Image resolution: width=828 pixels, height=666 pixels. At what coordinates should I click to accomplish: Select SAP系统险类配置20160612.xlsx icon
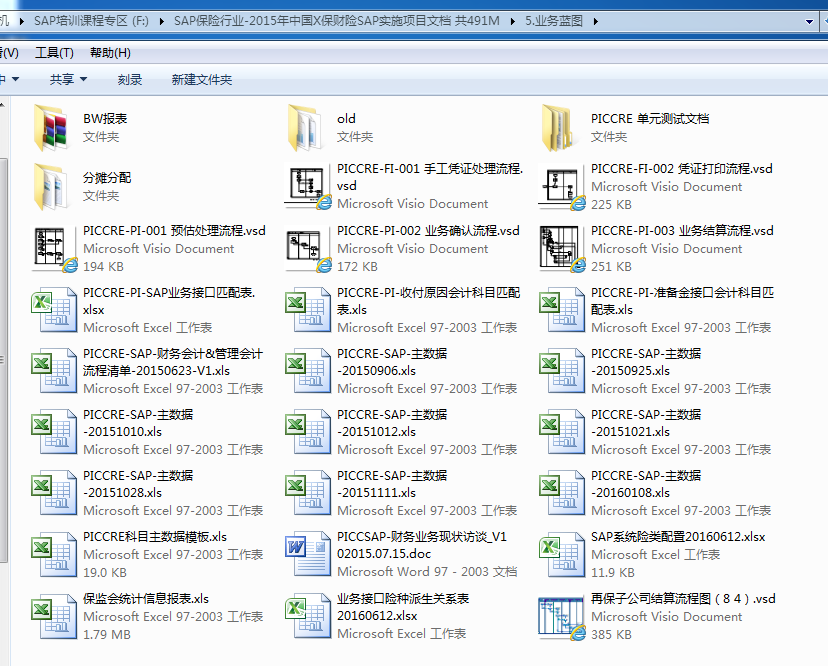coord(562,555)
